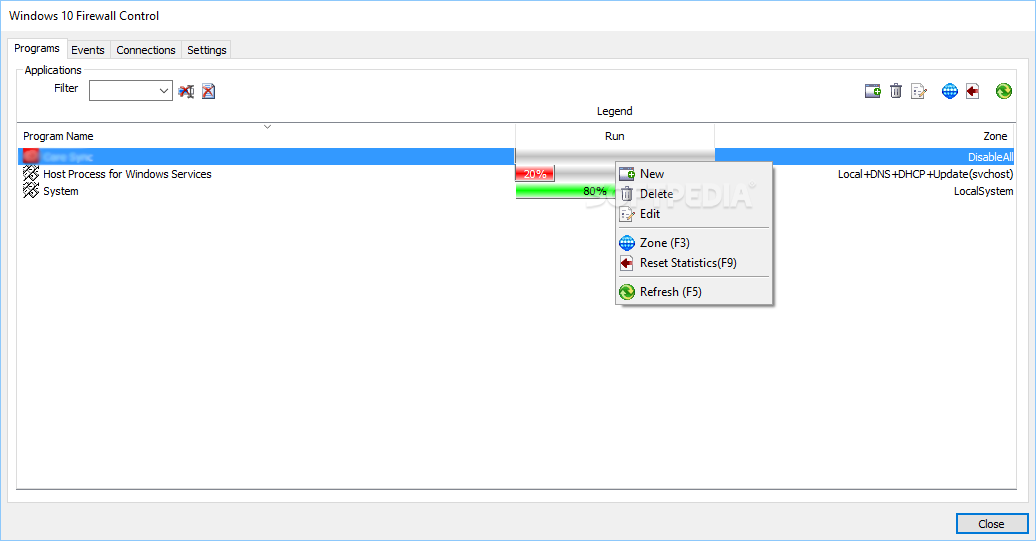This screenshot has width=1036, height=541.
Task: Switch to the Settings tab
Action: 207,50
